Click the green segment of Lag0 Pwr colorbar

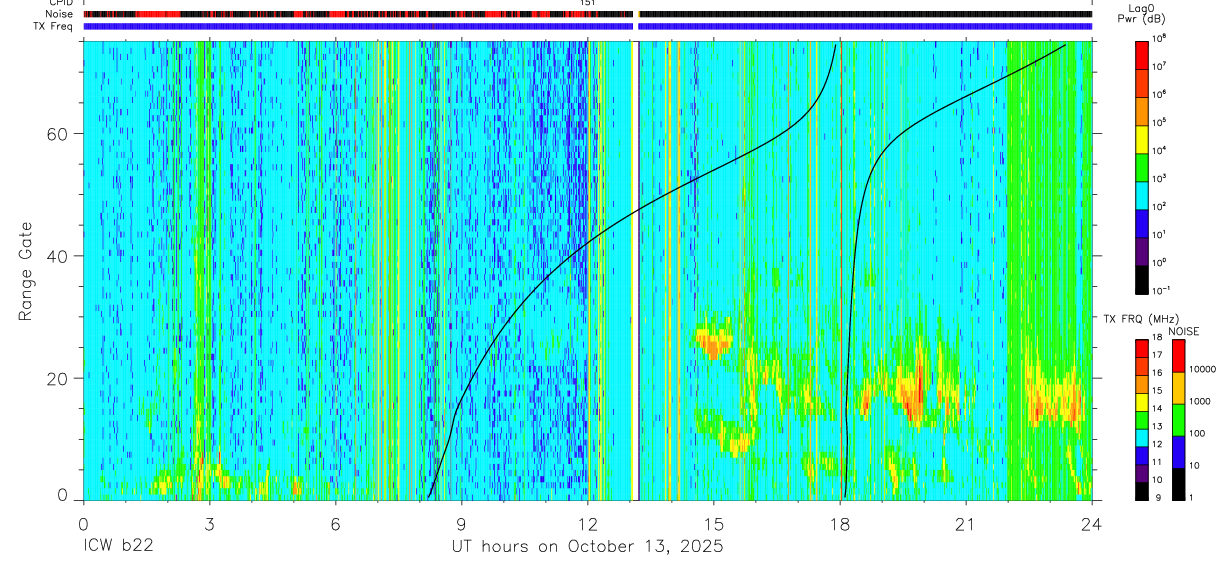(x=1141, y=166)
